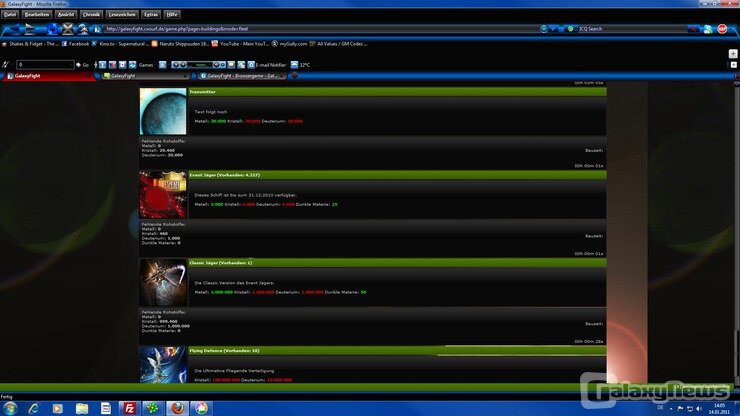The width and height of the screenshot is (740, 416).
Task: Switch to the red GalaxyFight tab
Action: click(x=47, y=76)
